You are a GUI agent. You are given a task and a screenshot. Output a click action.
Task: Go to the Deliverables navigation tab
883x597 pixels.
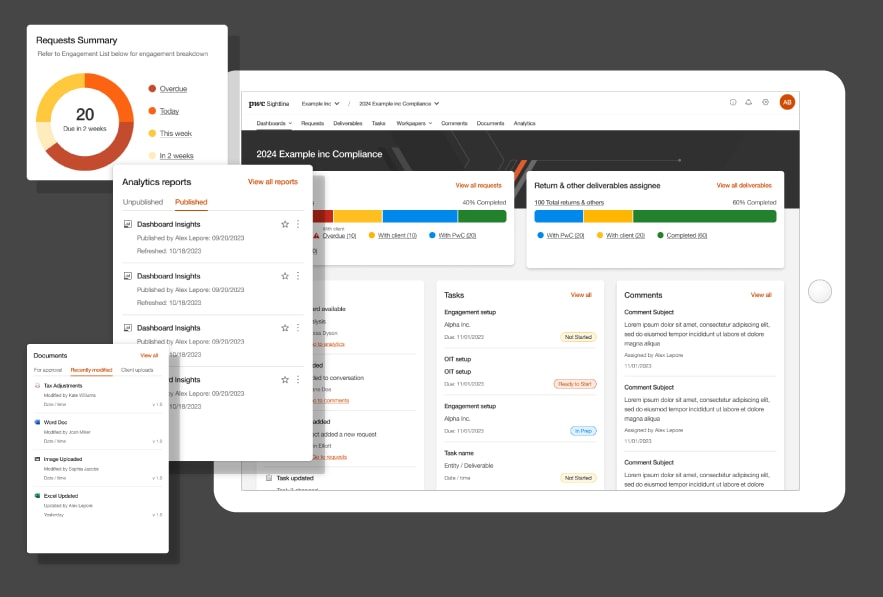(347, 123)
